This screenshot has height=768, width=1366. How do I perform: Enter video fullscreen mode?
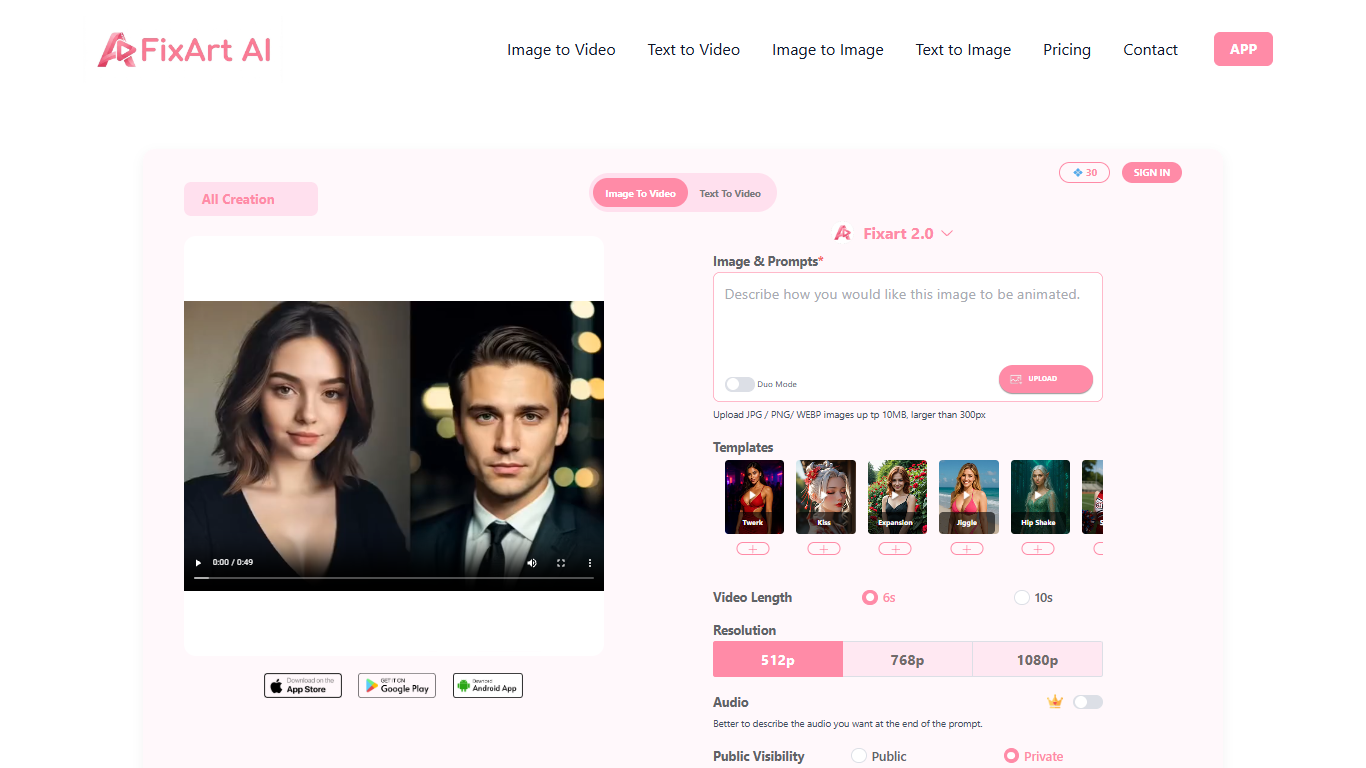pyautogui.click(x=561, y=563)
